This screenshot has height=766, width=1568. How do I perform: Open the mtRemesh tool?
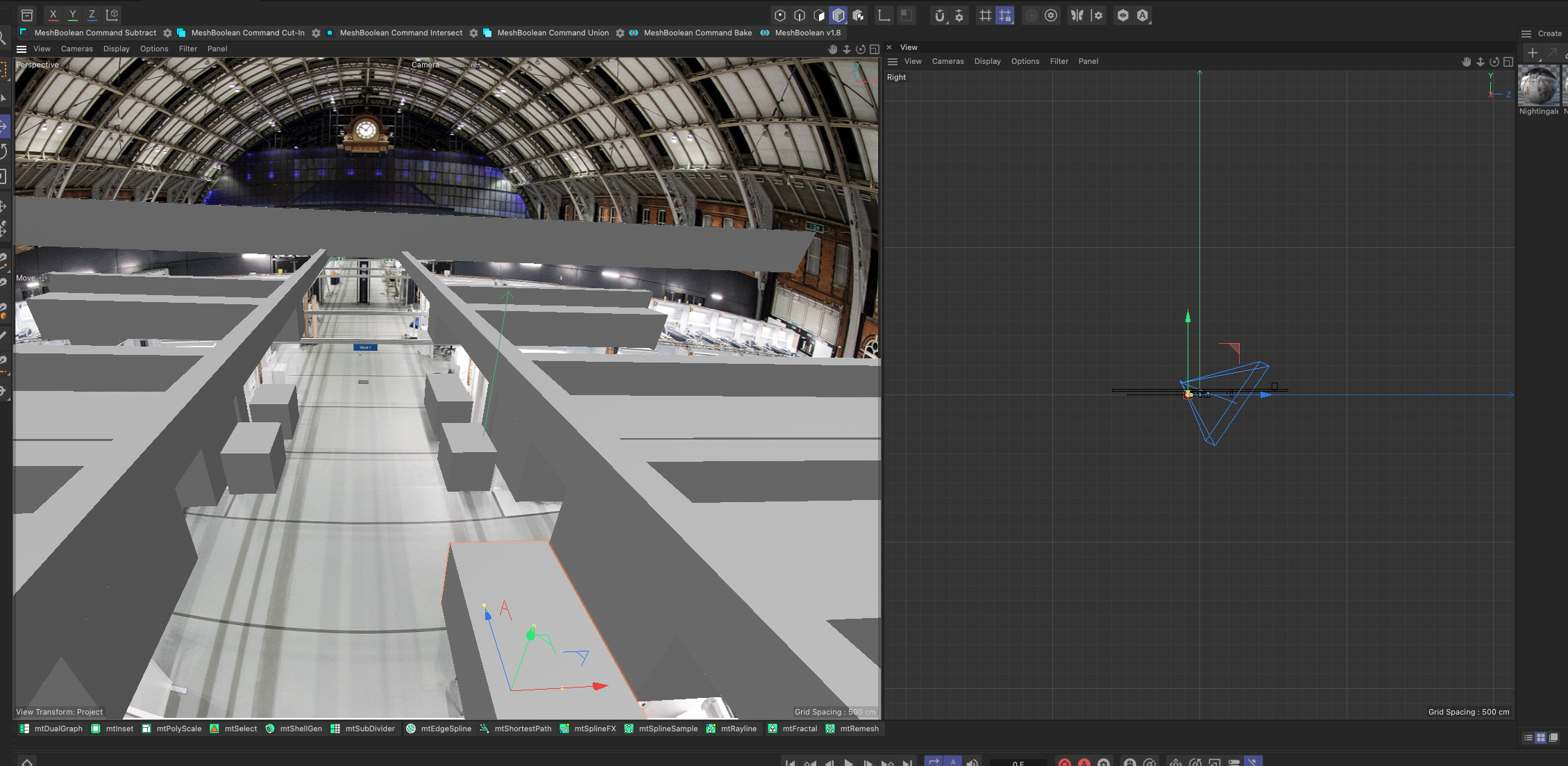pyautogui.click(x=852, y=728)
